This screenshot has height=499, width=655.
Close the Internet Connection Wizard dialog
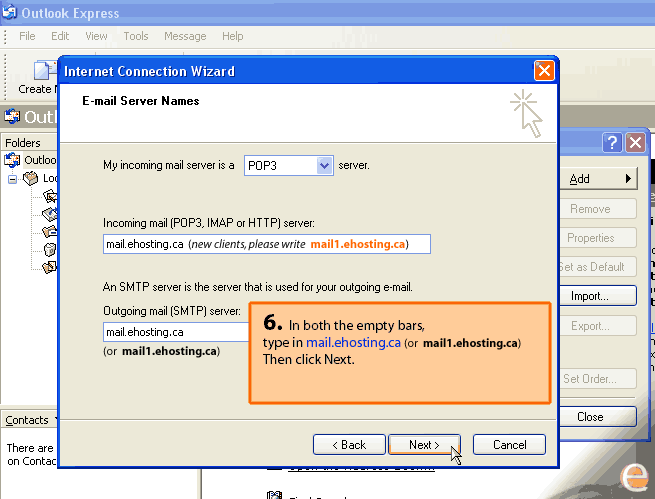click(544, 71)
